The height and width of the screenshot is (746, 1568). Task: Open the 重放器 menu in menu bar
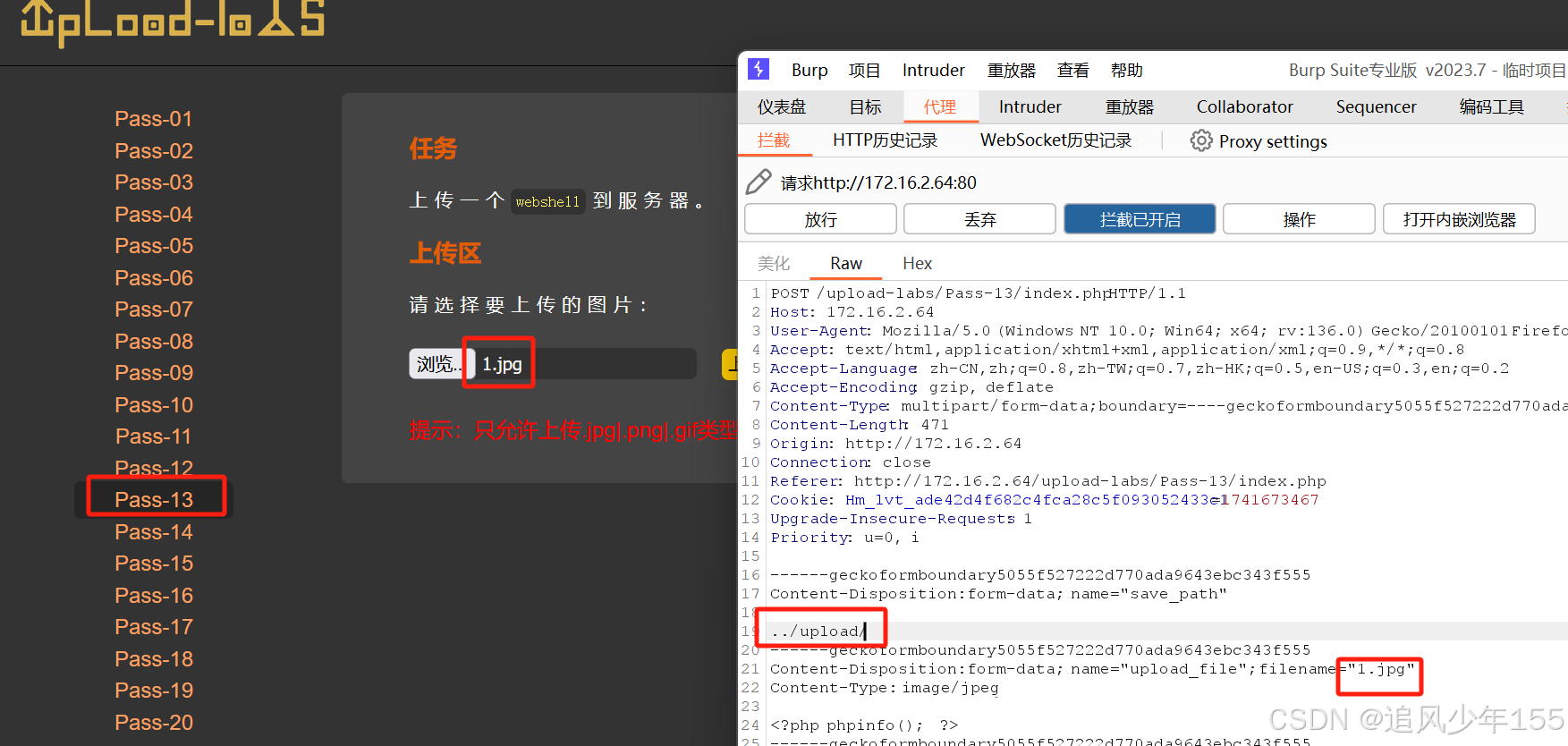tap(1012, 70)
